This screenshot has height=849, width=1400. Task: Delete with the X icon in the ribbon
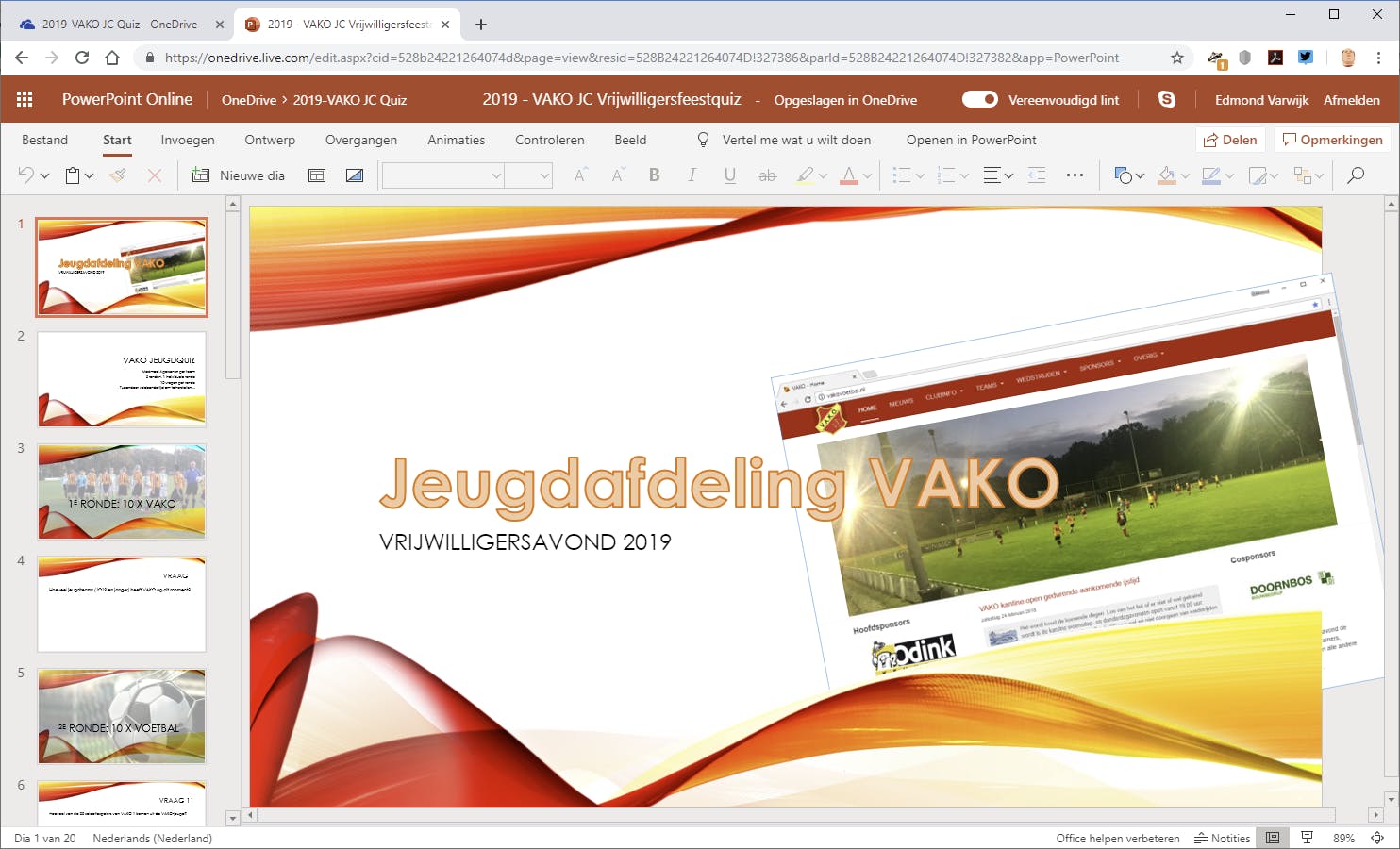coord(155,175)
